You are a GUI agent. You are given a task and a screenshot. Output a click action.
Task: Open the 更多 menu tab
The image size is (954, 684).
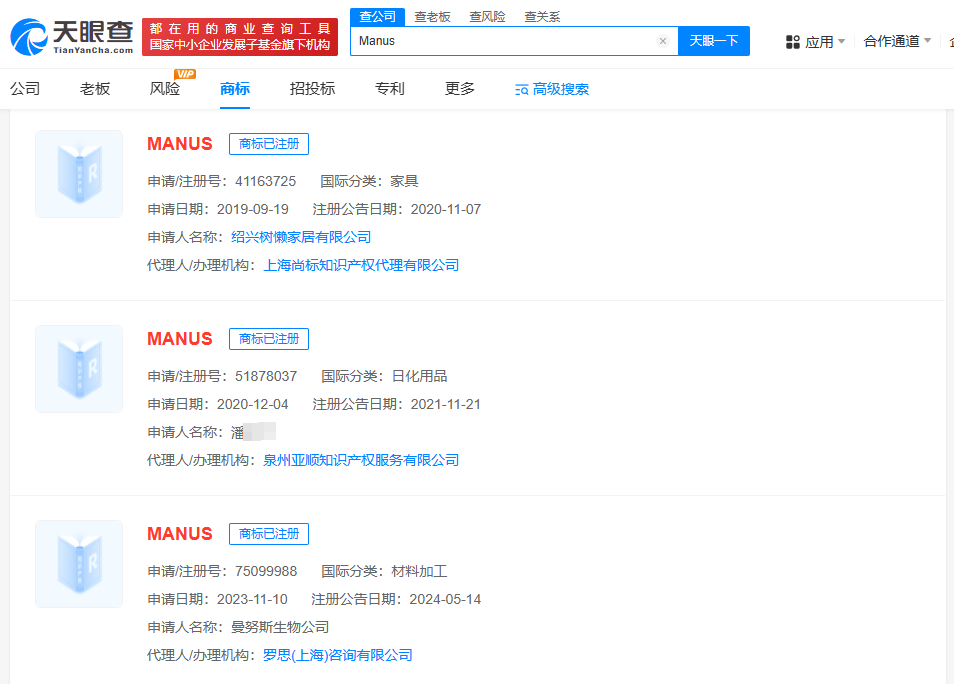point(459,89)
